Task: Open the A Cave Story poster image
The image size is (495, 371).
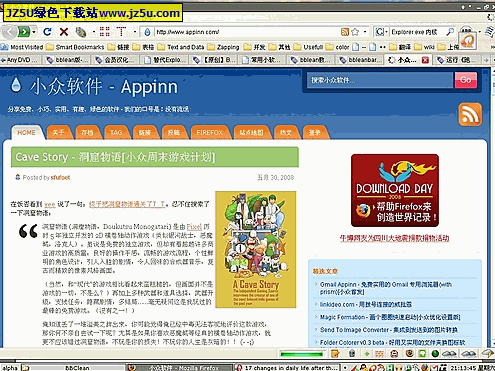Action: point(256,249)
